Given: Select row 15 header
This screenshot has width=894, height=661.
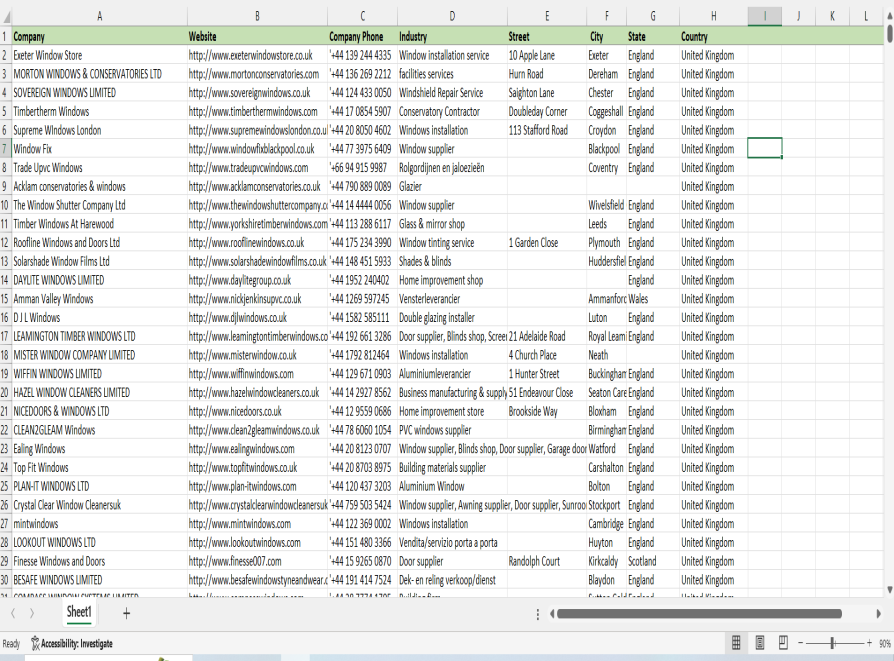Looking at the screenshot, I should tap(6, 299).
